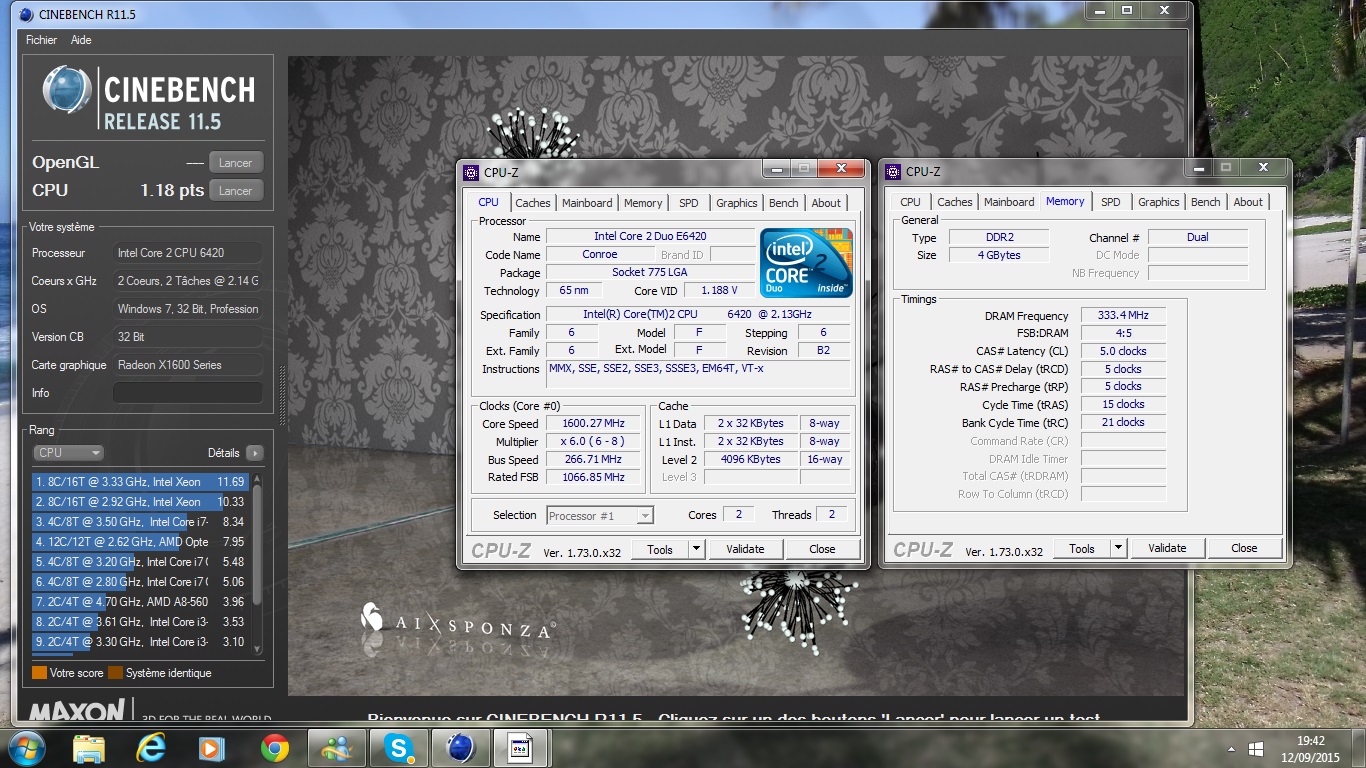Open Bench tab in CPU-Z processor window
1366x768 pixels.
coord(784,203)
